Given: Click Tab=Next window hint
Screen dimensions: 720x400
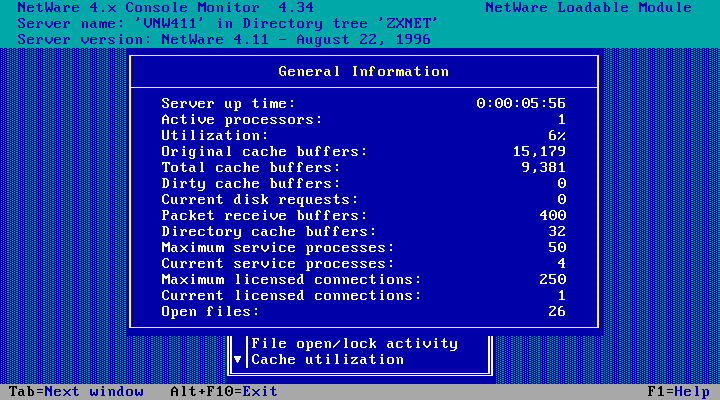Looking at the screenshot, I should (x=76, y=392).
